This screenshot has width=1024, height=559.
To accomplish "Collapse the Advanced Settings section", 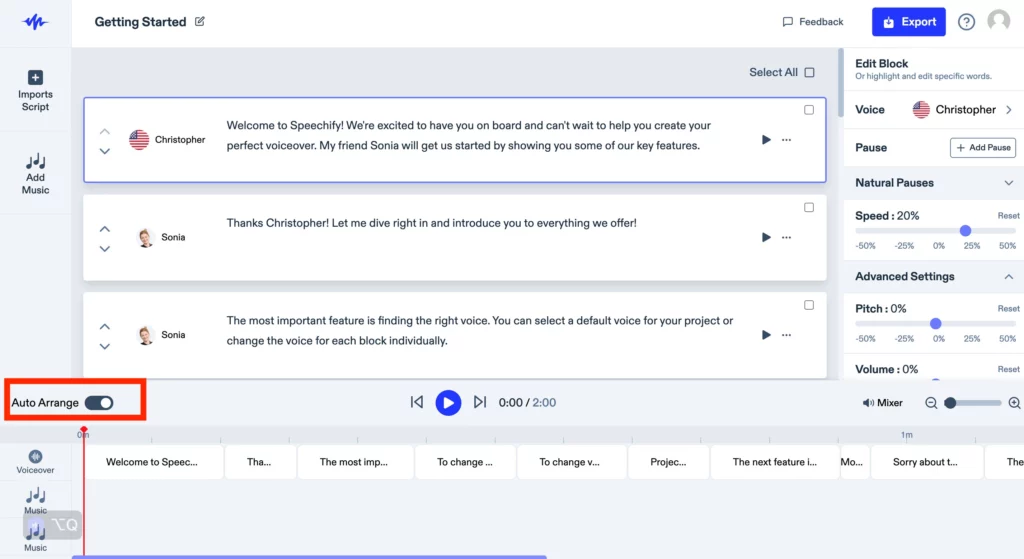I will click(x=1008, y=277).
